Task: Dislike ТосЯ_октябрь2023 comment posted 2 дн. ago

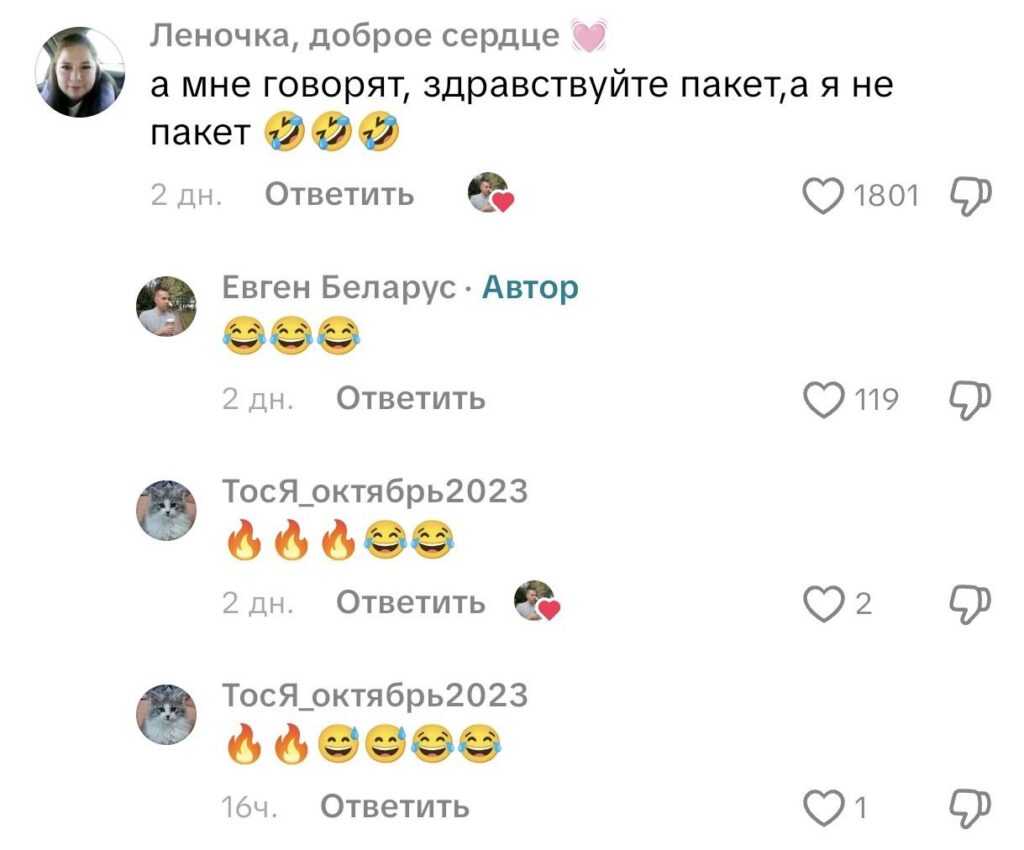Action: 970,603
